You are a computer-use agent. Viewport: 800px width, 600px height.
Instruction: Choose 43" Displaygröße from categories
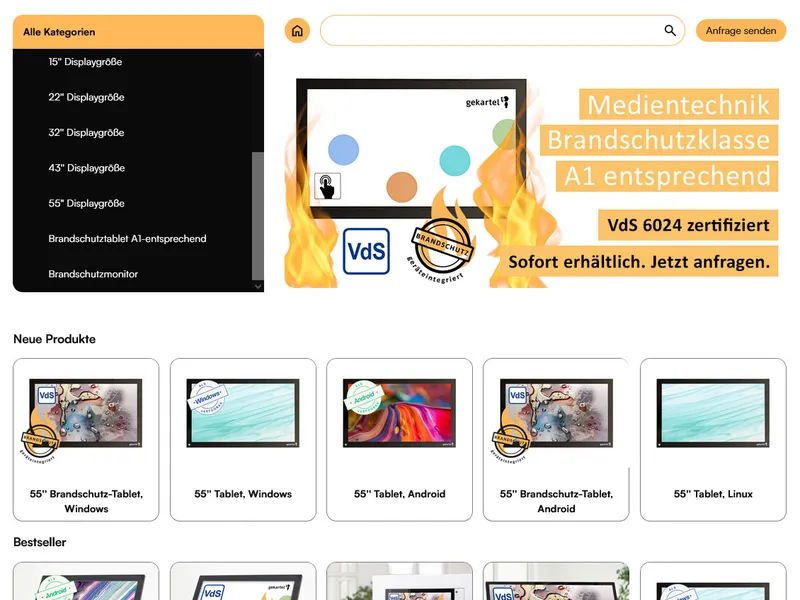86,168
